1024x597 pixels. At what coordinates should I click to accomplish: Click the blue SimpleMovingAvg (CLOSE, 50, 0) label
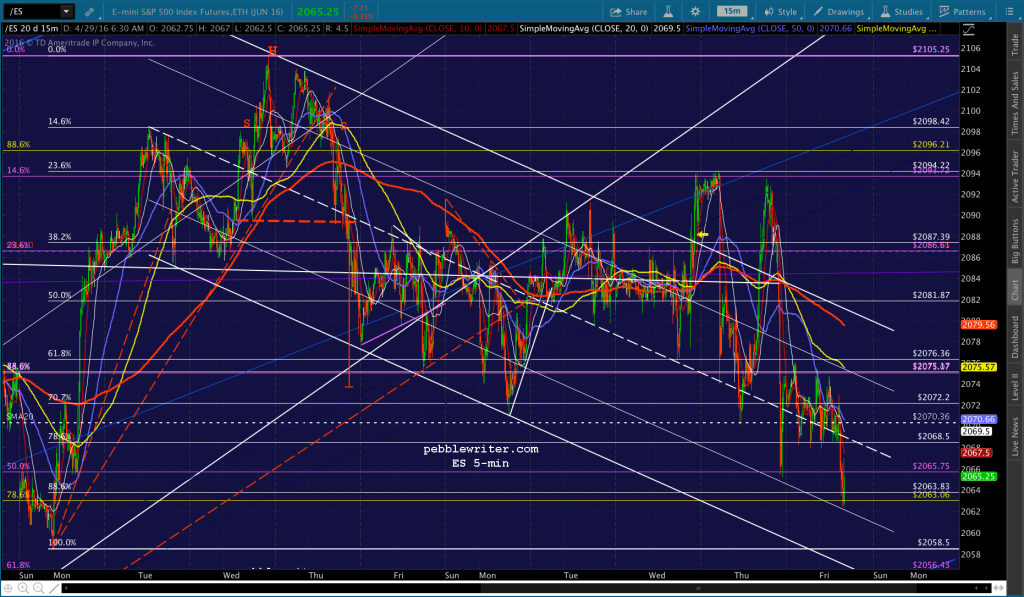pos(750,29)
